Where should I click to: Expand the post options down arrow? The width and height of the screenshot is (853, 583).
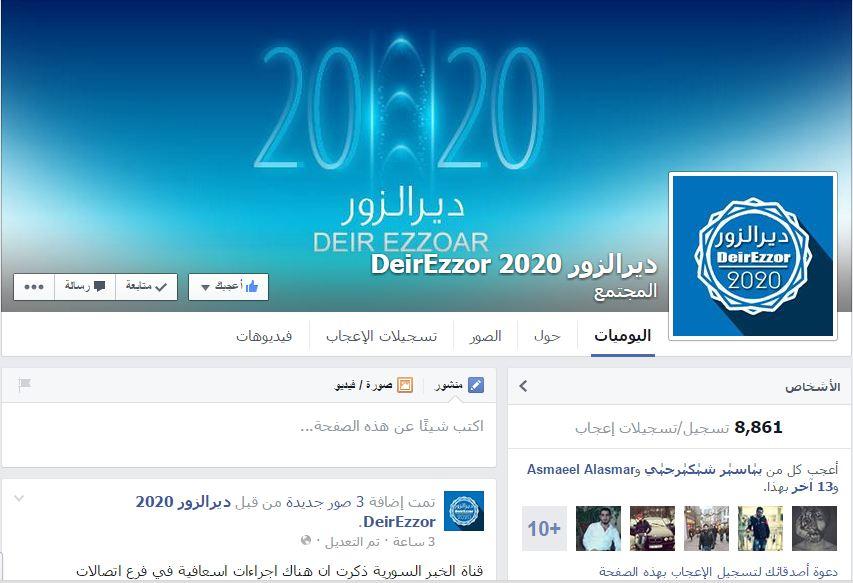[x=19, y=498]
